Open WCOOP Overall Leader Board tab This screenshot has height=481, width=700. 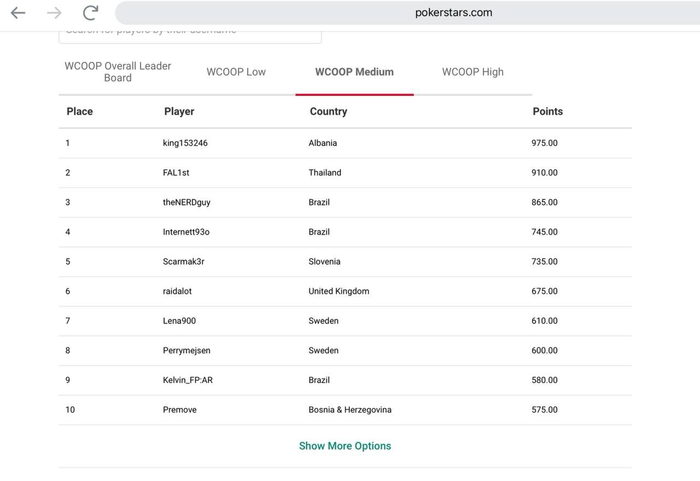118,72
